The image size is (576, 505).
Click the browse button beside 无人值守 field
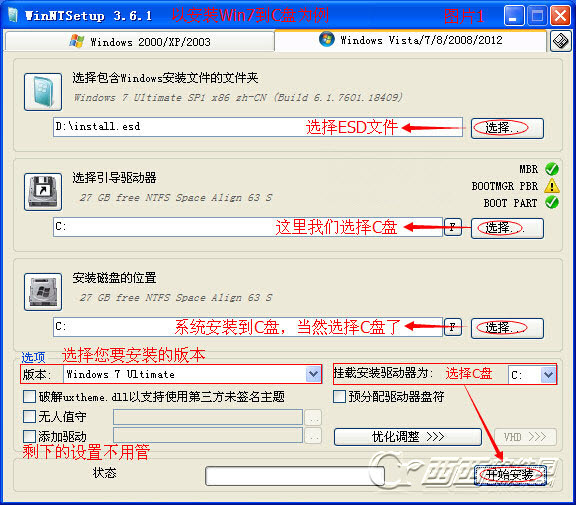tap(313, 418)
